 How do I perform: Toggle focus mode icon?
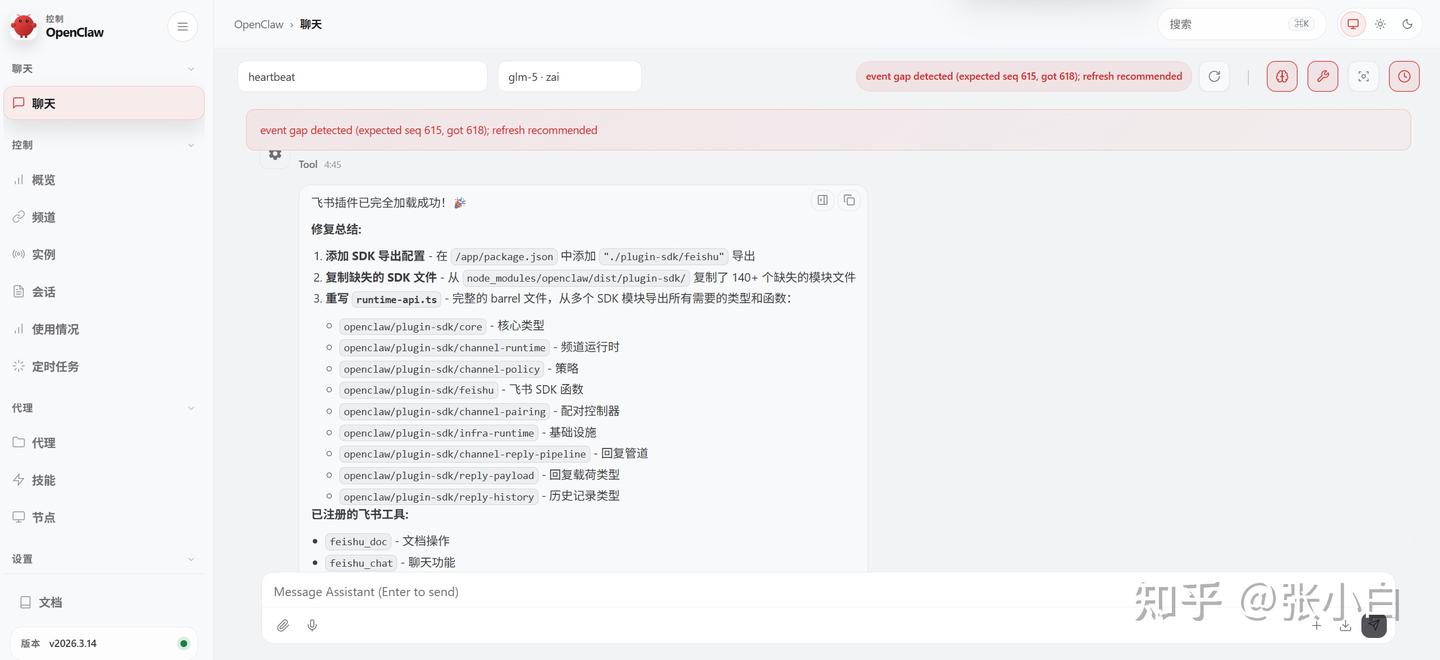(1363, 76)
